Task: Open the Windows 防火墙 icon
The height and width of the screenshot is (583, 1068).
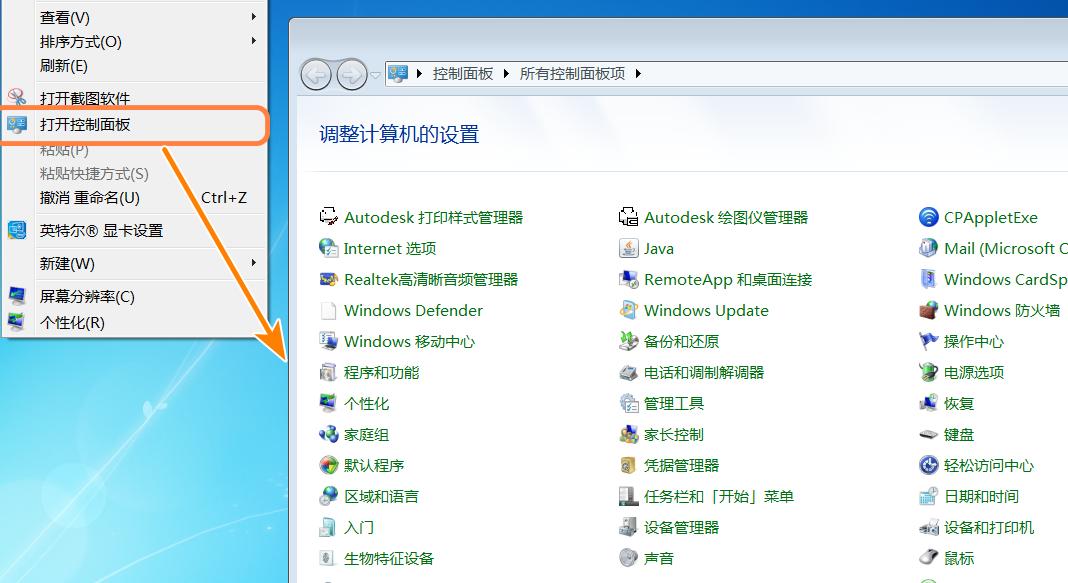Action: coord(928,311)
